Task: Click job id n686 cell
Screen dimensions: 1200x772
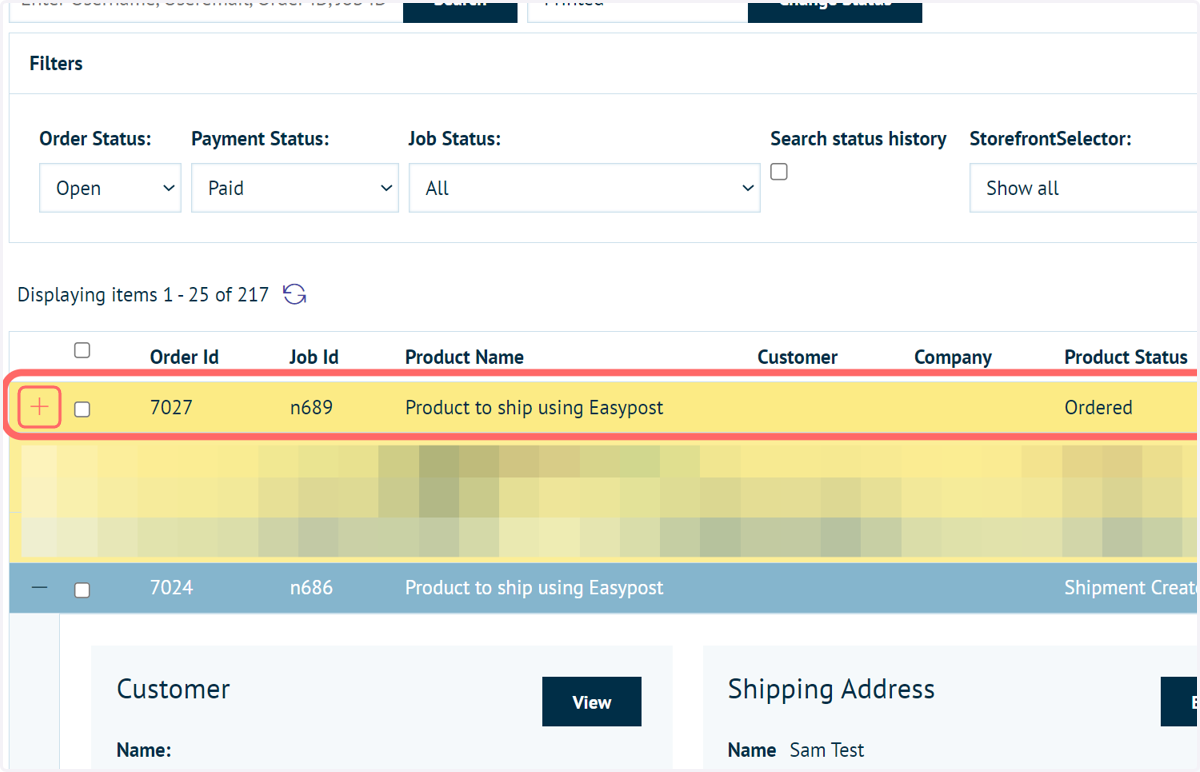Action: pyautogui.click(x=311, y=588)
